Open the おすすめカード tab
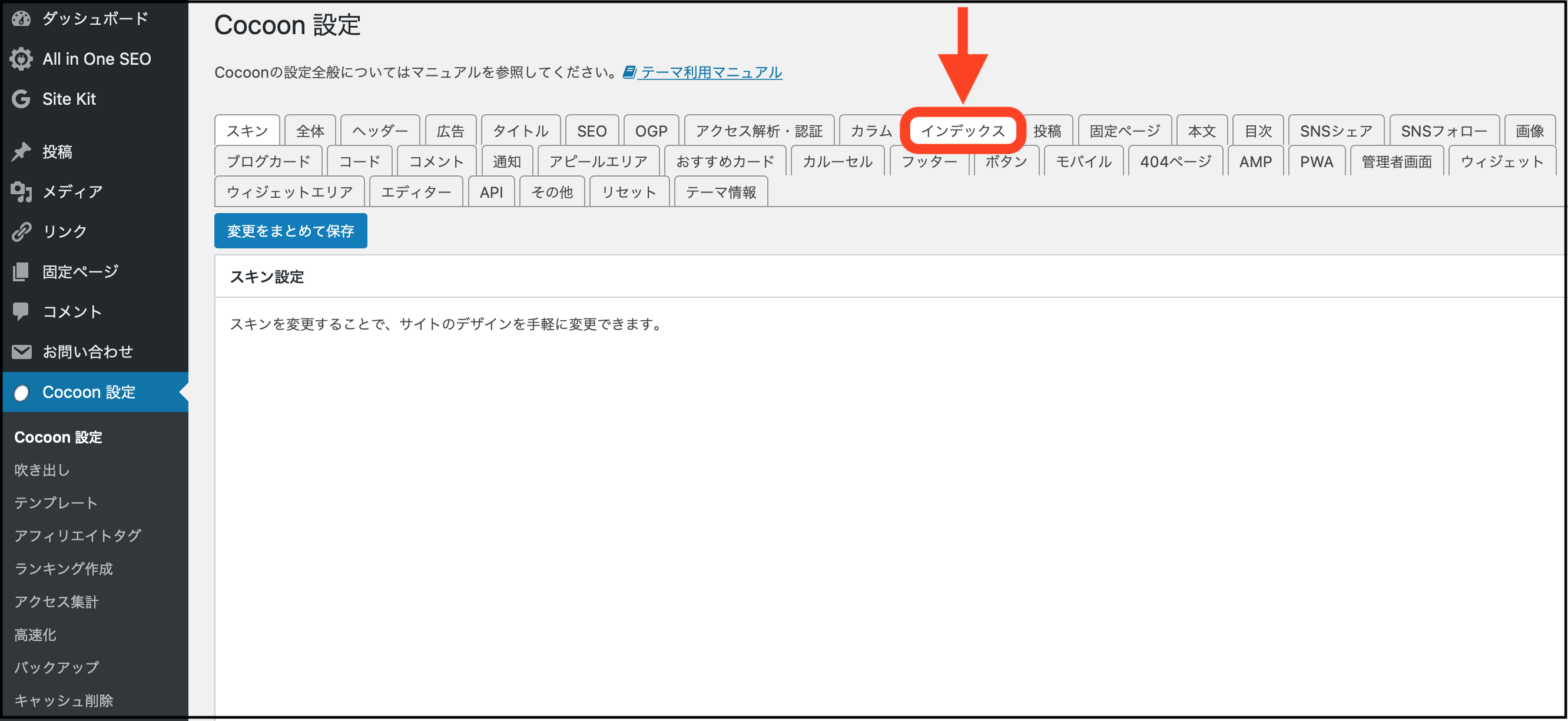Screen dimensions: 1568x721 (725, 161)
